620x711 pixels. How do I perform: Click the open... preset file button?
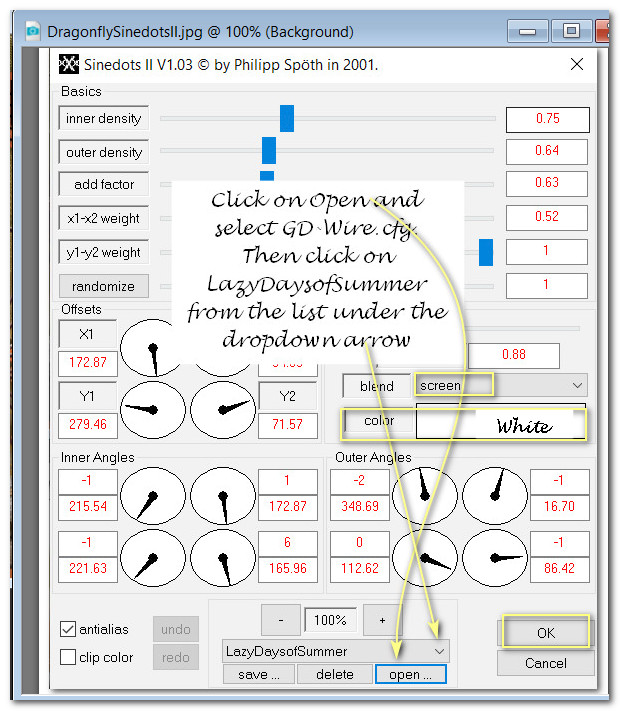pyautogui.click(x=411, y=674)
